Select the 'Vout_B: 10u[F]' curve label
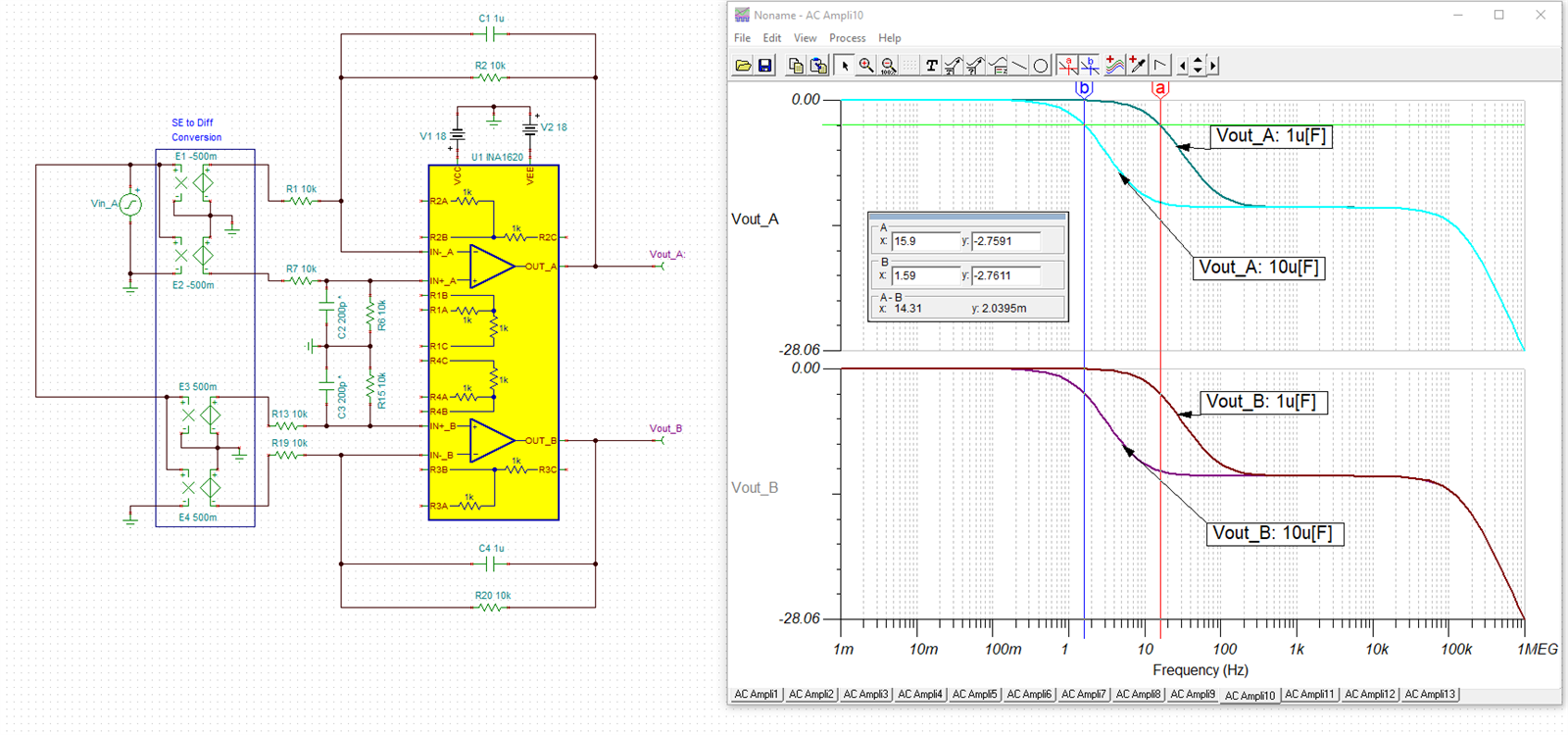Viewport: 1568px width, 735px height. tap(1275, 533)
